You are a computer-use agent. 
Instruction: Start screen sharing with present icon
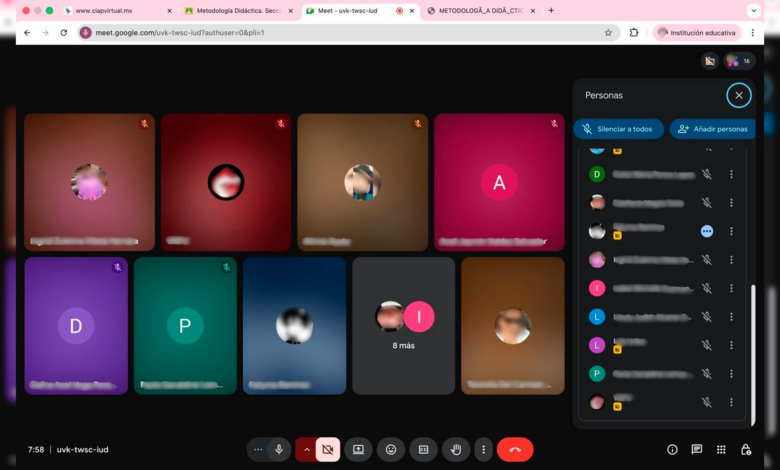tap(358, 450)
